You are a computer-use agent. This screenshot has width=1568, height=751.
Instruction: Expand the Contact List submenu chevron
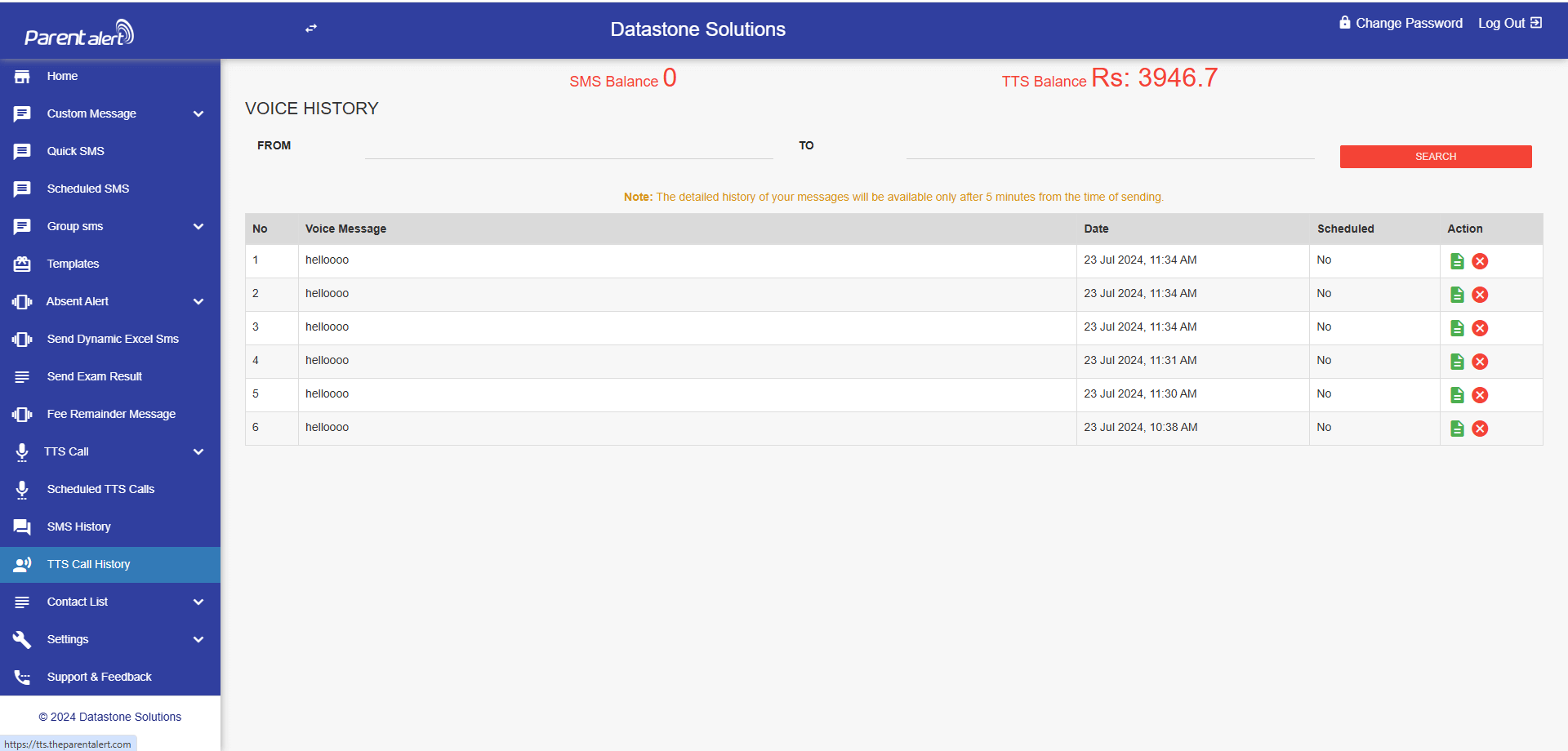point(198,602)
